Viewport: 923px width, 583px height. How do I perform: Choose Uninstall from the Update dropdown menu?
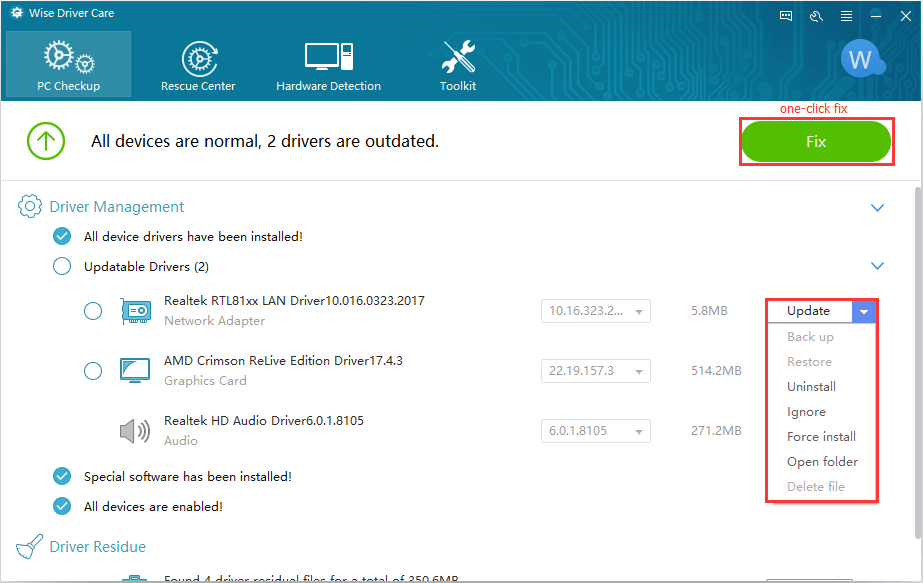click(x=811, y=387)
